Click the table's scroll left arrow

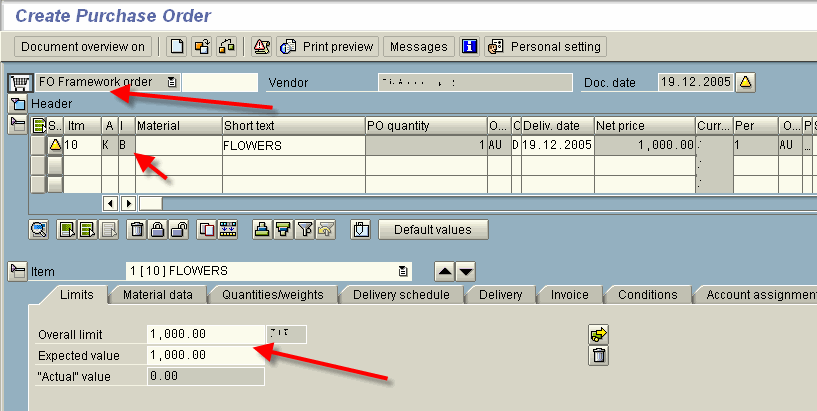pyautogui.click(x=110, y=204)
